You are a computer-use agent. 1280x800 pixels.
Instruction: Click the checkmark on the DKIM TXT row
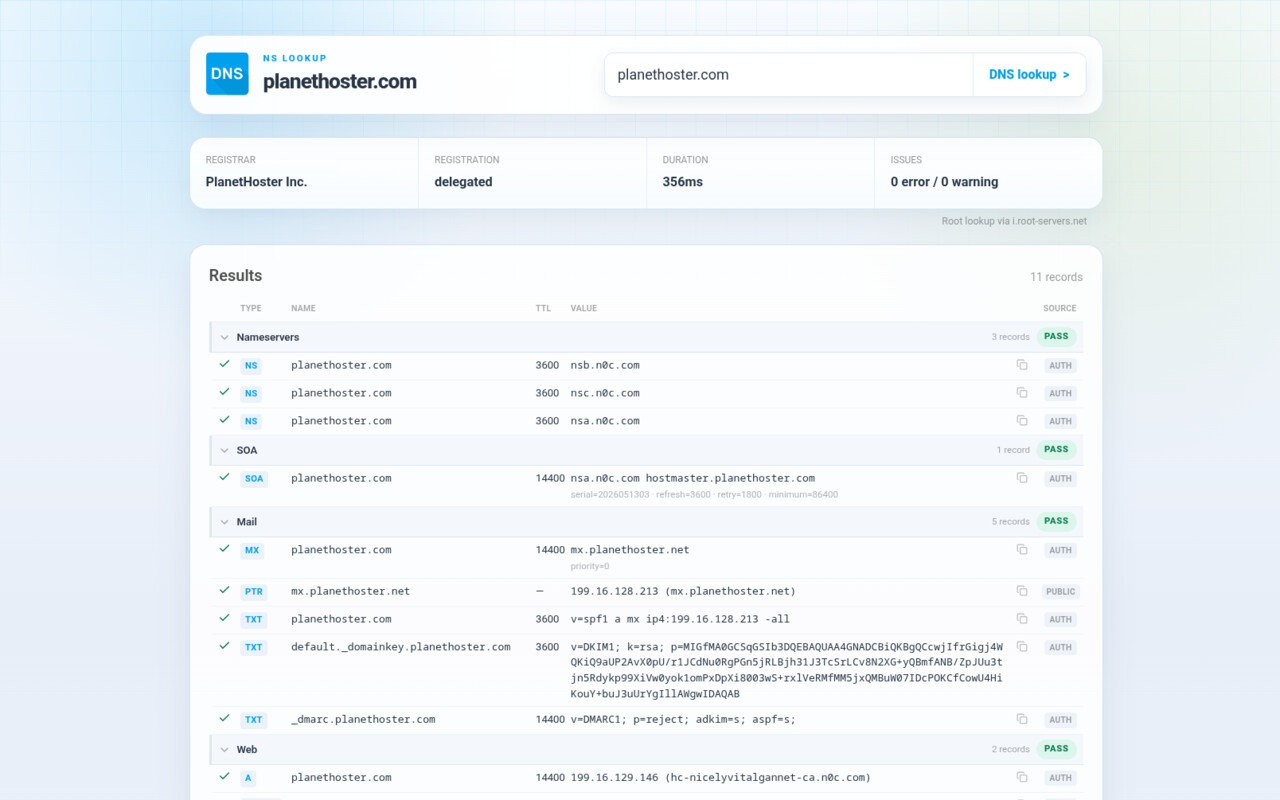coord(225,646)
